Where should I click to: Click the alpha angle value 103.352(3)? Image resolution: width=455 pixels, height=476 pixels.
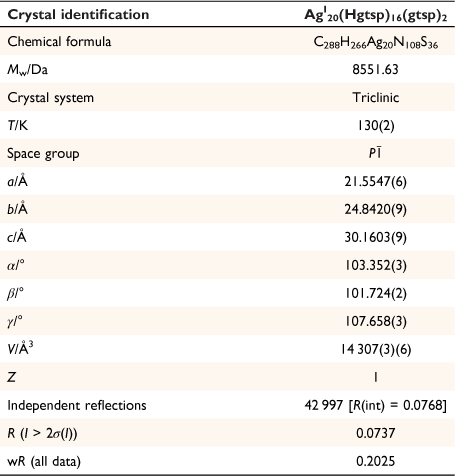[375, 265]
